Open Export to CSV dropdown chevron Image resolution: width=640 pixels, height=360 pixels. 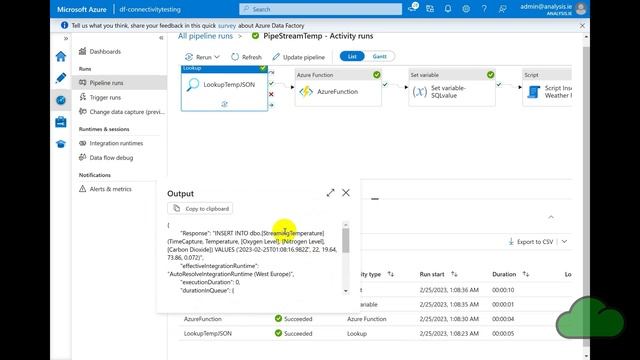tap(564, 242)
